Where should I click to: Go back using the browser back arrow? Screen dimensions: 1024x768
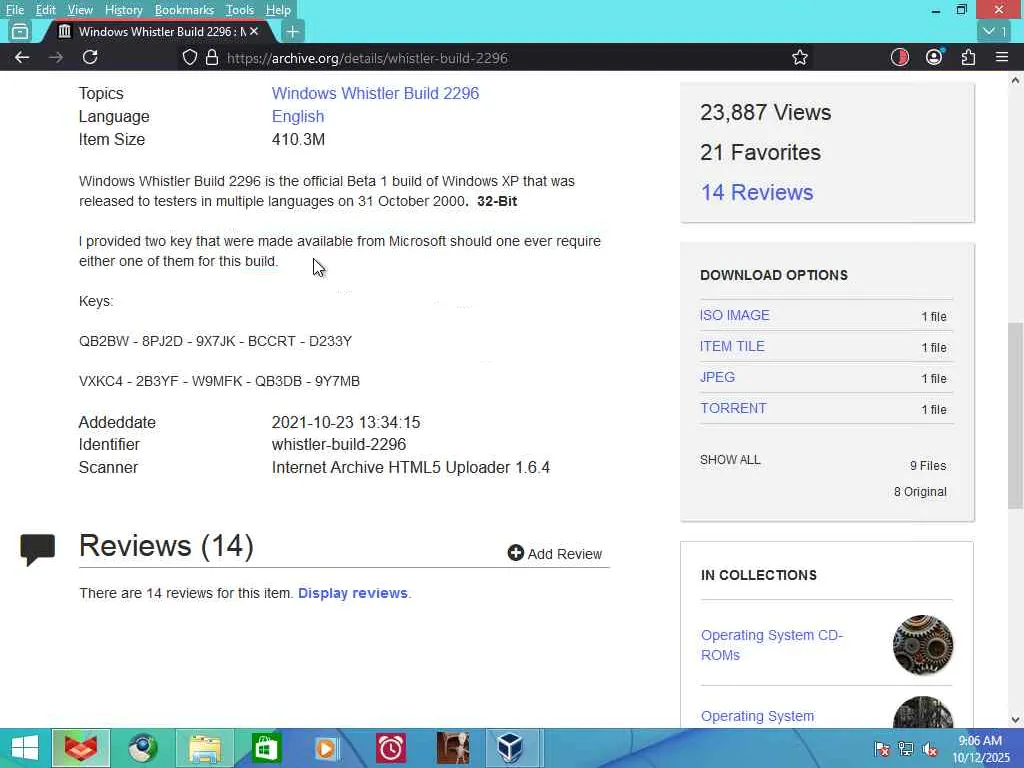pyautogui.click(x=22, y=57)
